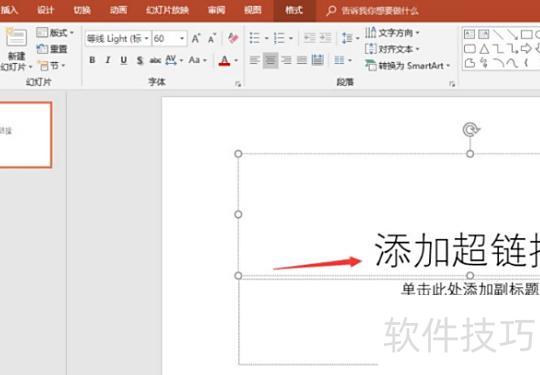540x375 pixels.
Task: Click the 重置 slide button
Action: click(52, 49)
